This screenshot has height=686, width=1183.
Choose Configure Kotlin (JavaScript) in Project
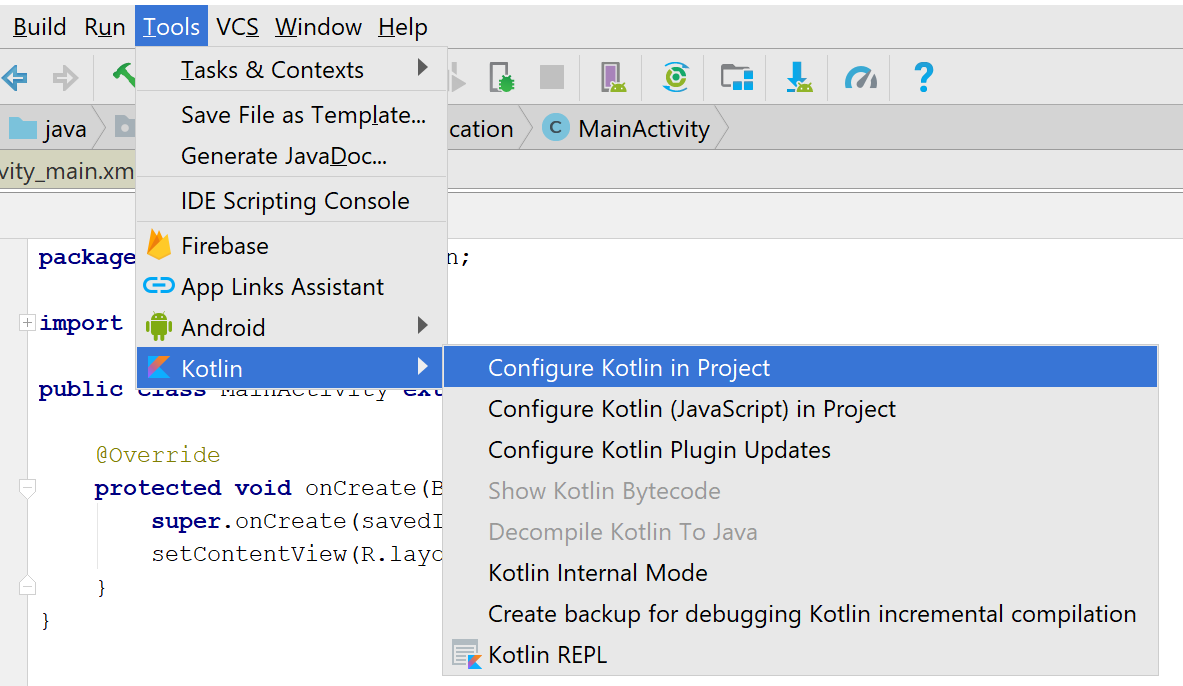coord(800,408)
